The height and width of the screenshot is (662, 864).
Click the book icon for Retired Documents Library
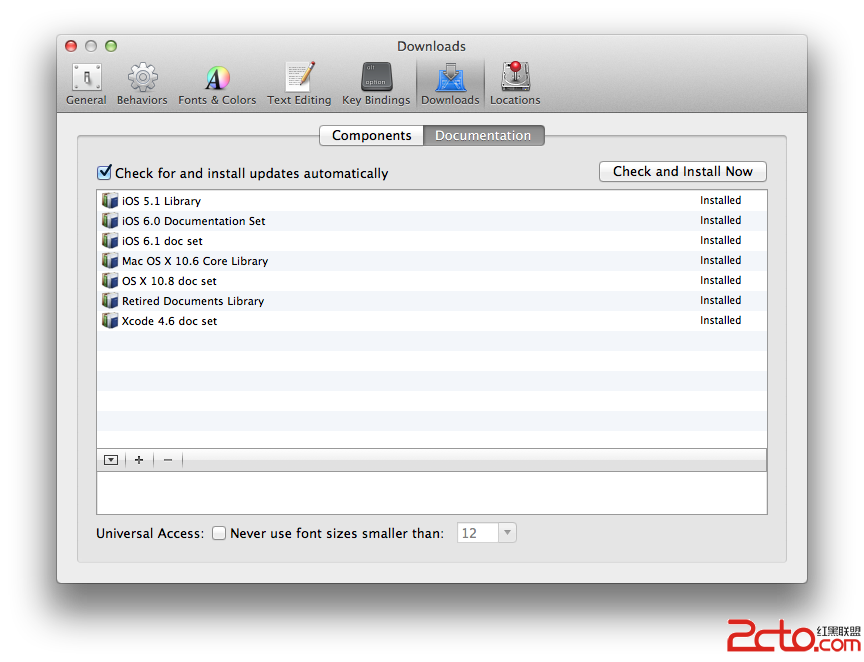[x=110, y=300]
